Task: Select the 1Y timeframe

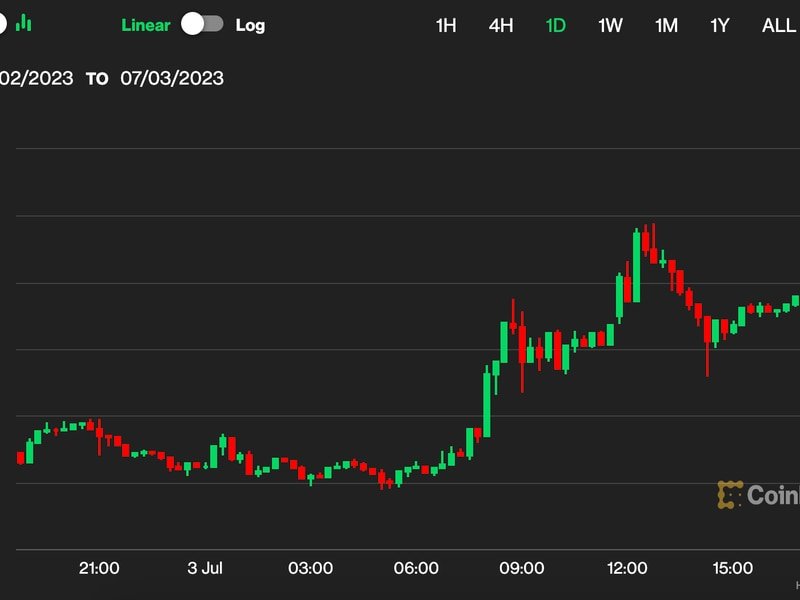Action: (x=721, y=25)
